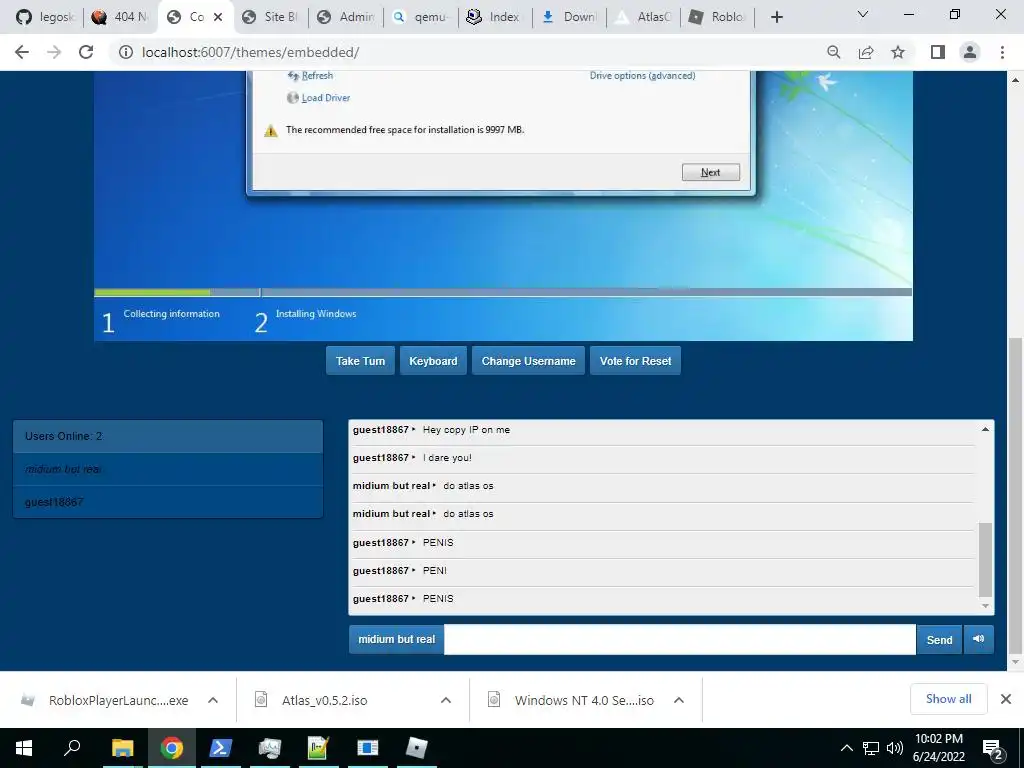Show hidden system tray icons

(846, 748)
